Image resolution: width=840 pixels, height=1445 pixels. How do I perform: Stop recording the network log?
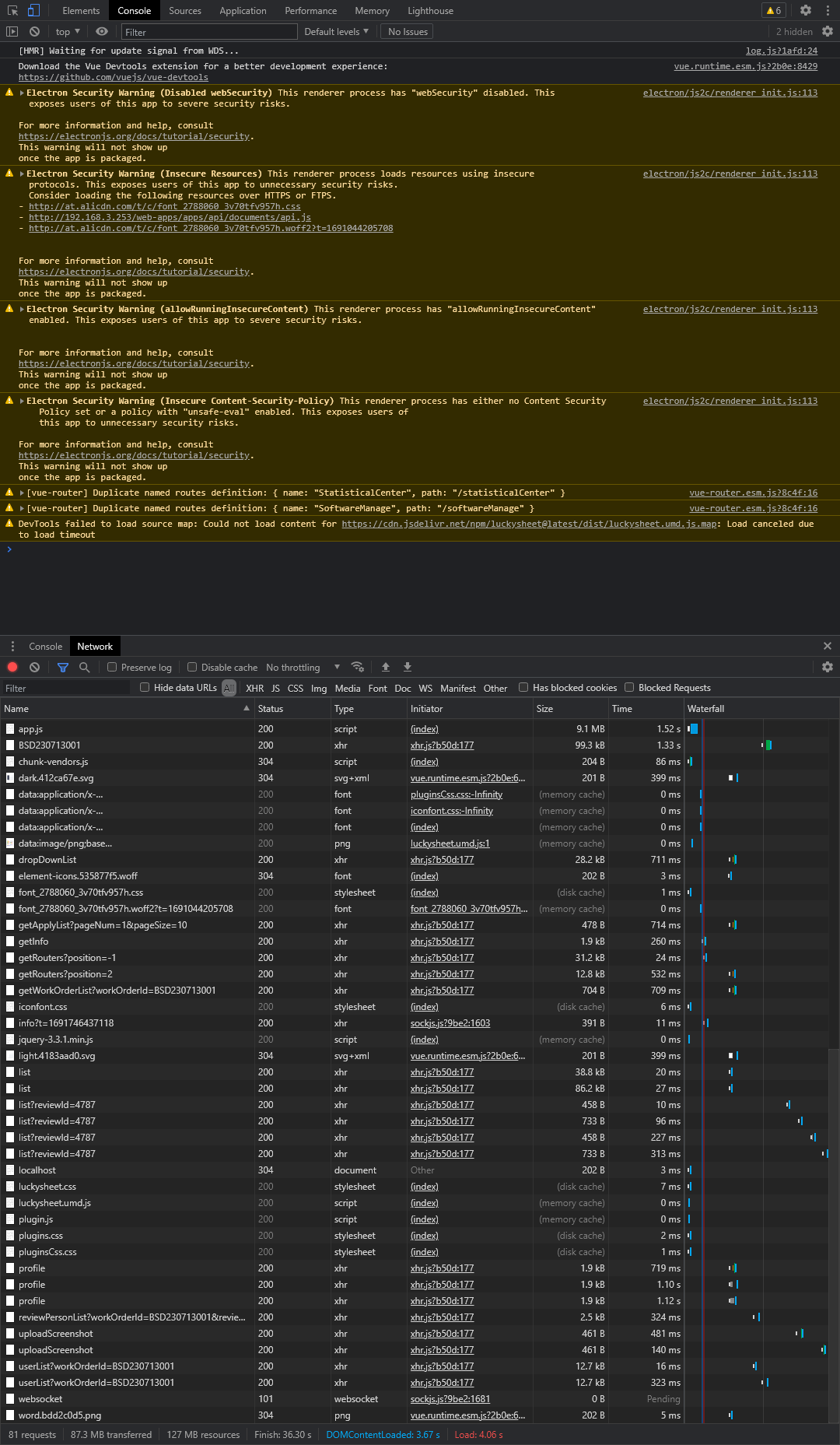pyautogui.click(x=12, y=668)
